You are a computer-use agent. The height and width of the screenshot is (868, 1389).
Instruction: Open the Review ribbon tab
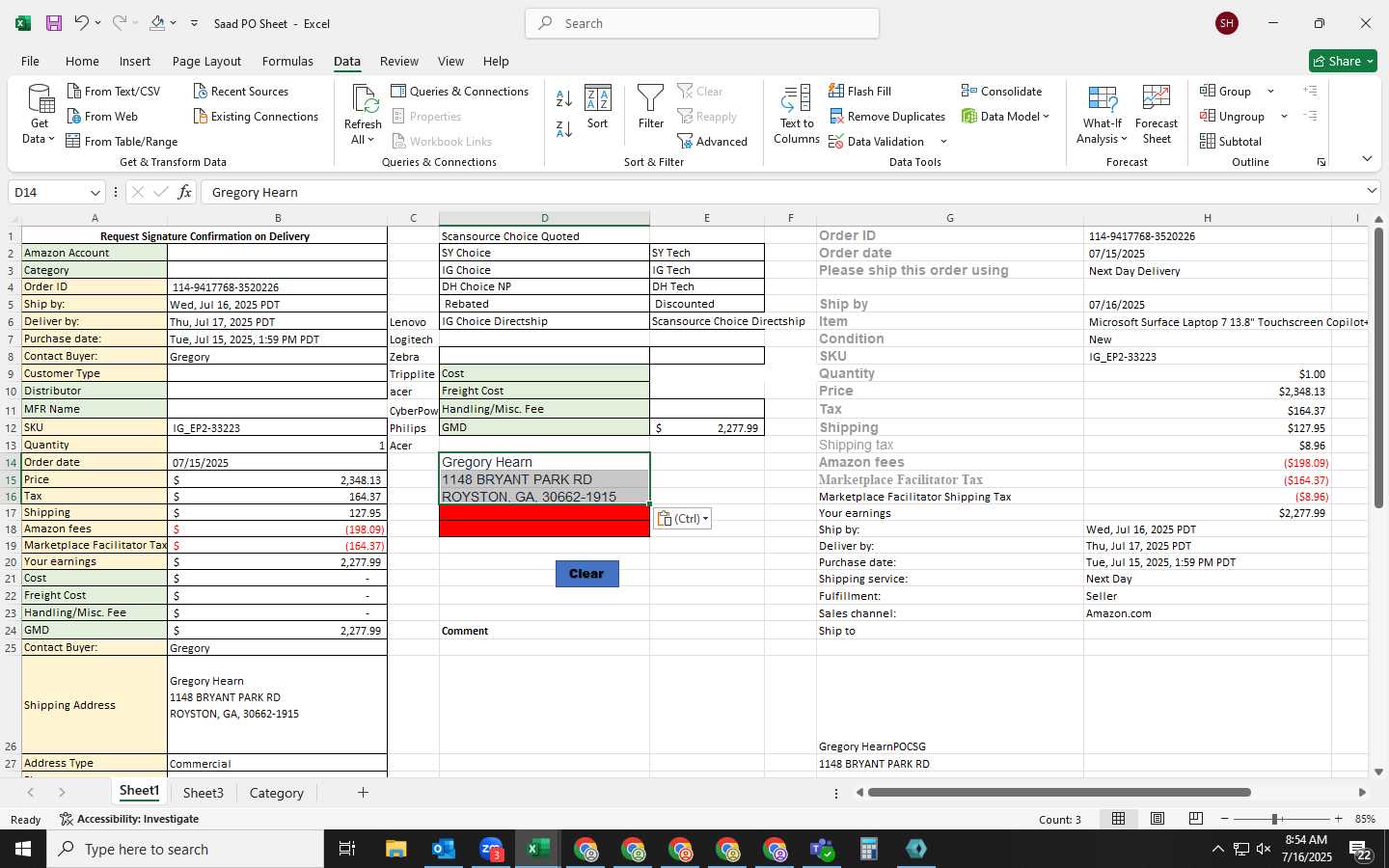pyautogui.click(x=399, y=61)
